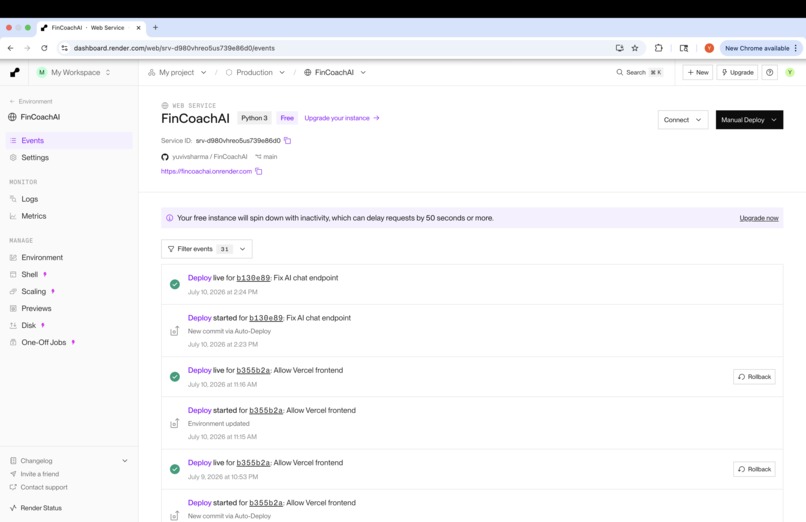Open My Workspace switcher
This screenshot has height=522, width=806.
pos(74,72)
